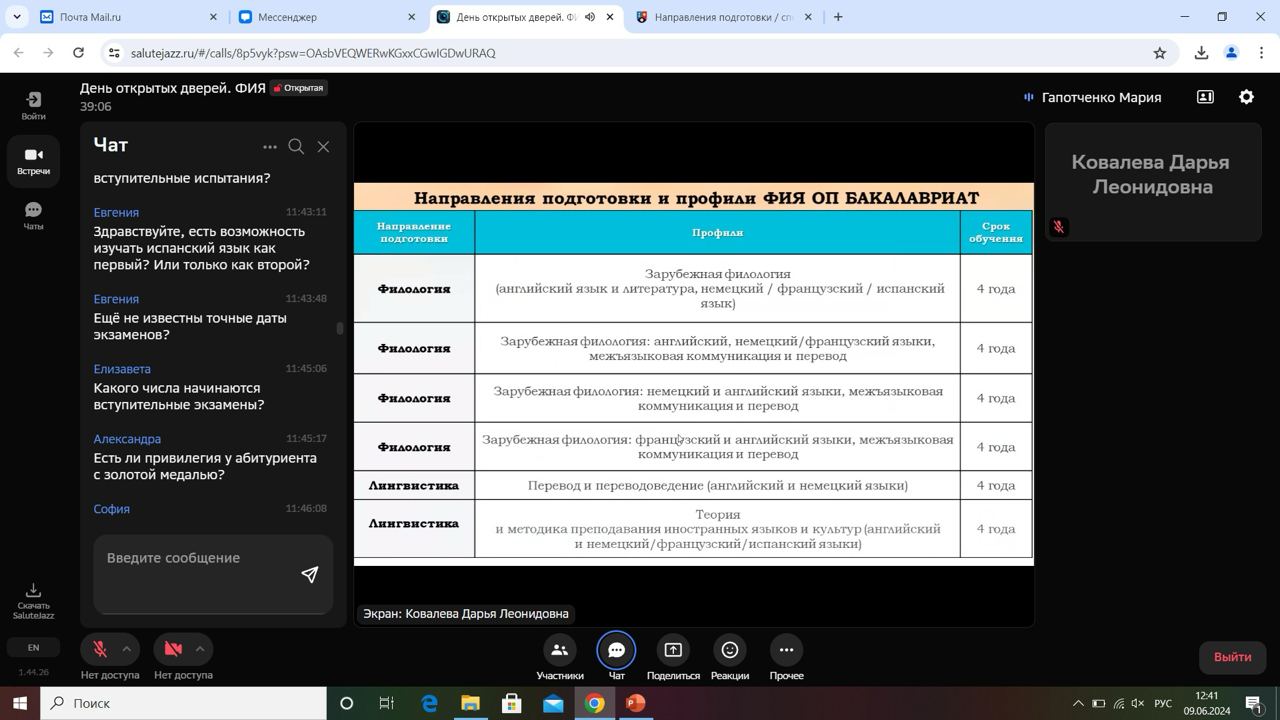Download SaluteJazz from the sidebar icon
Screen dimensions: 1280x720
(33, 601)
